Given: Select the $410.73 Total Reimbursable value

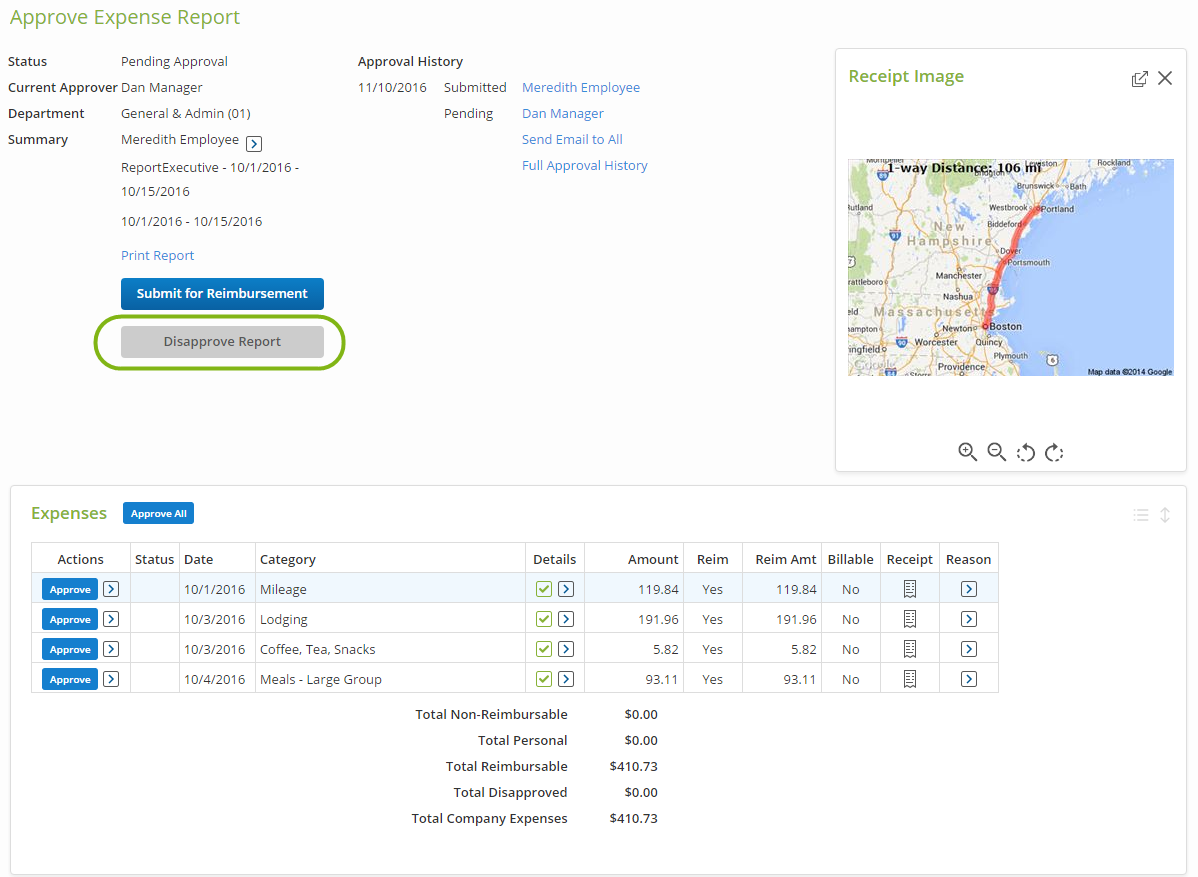Looking at the screenshot, I should [x=633, y=766].
